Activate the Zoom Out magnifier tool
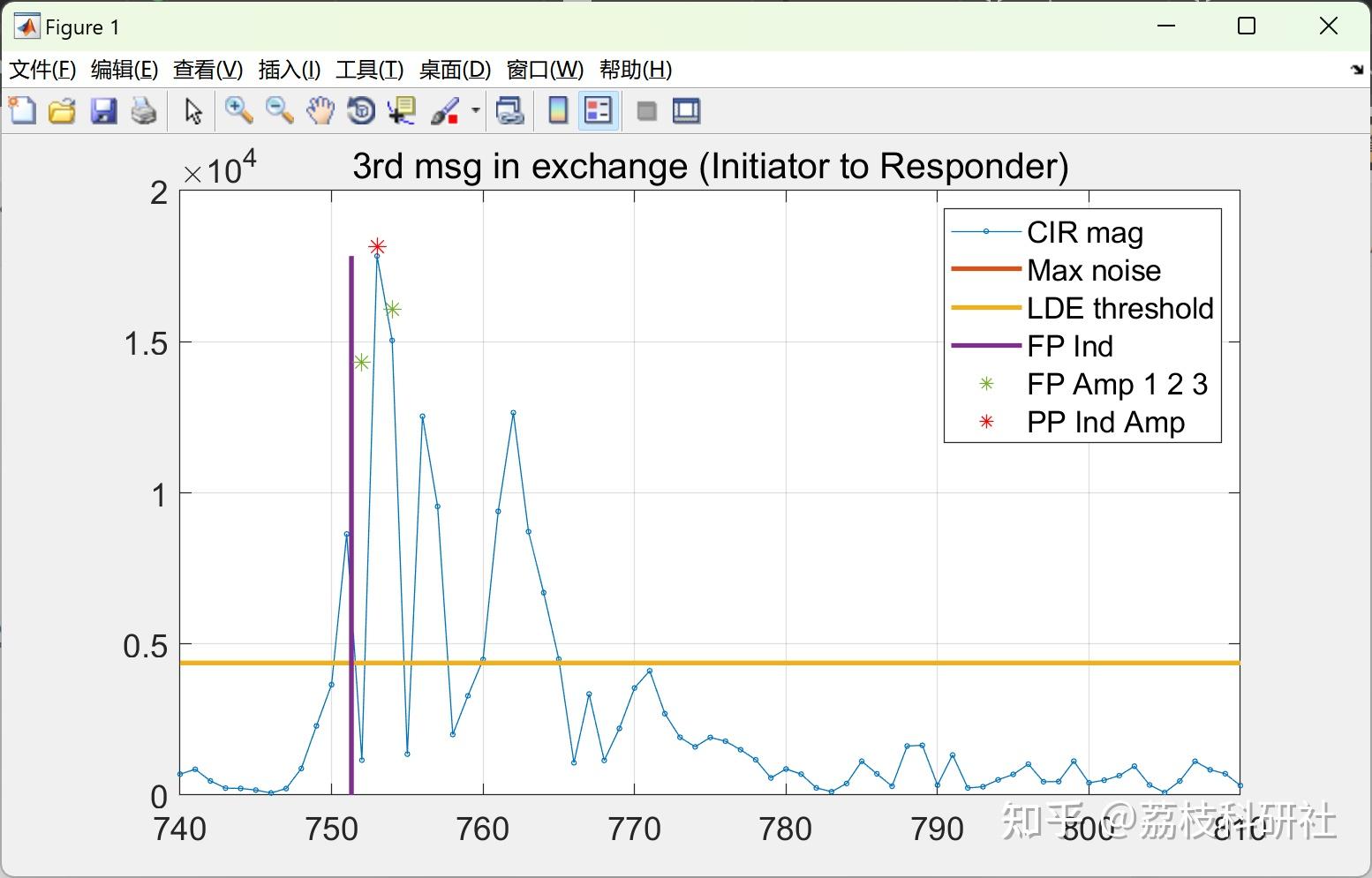Image resolution: width=1372 pixels, height=878 pixels. click(280, 110)
